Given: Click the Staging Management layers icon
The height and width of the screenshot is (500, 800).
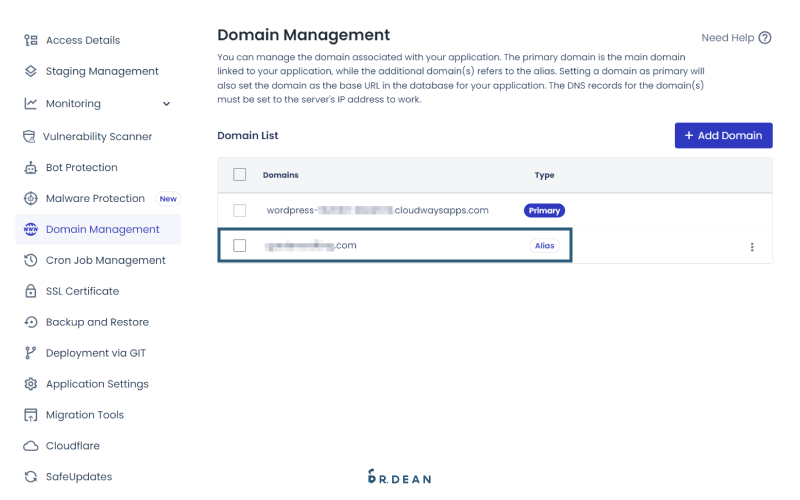Looking at the screenshot, I should 31,71.
